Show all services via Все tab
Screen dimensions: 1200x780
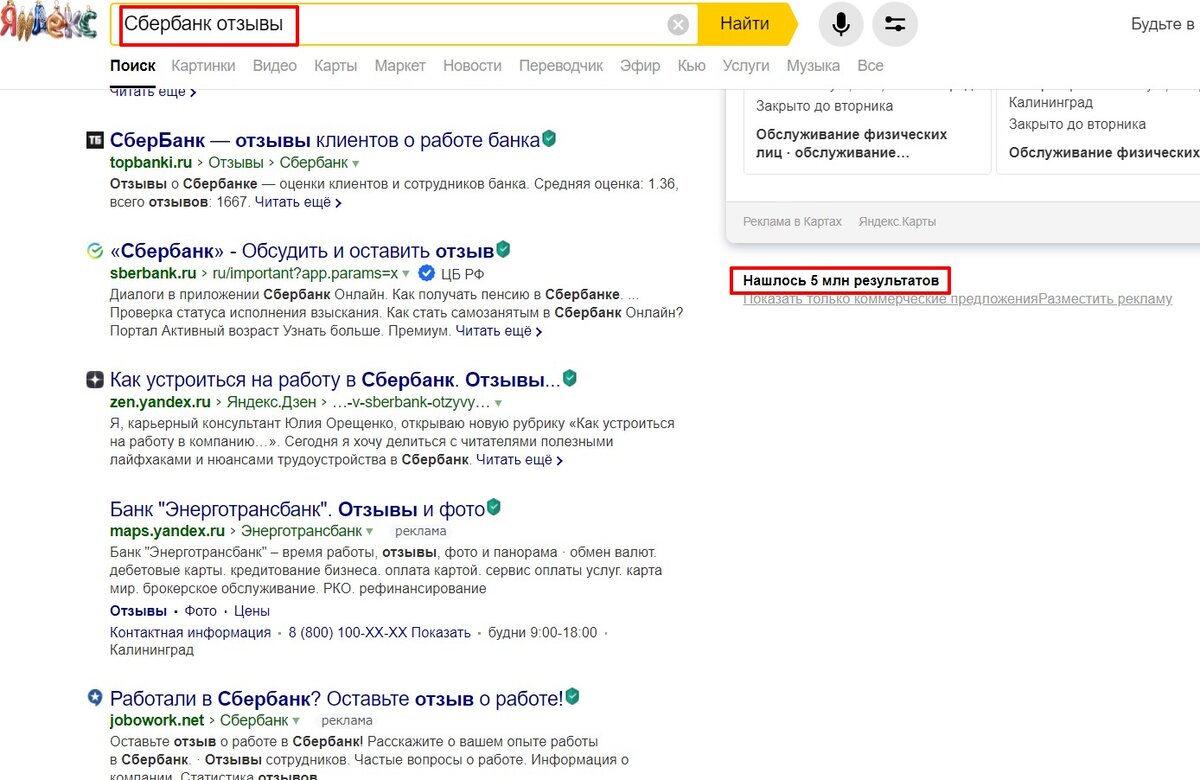coord(870,65)
